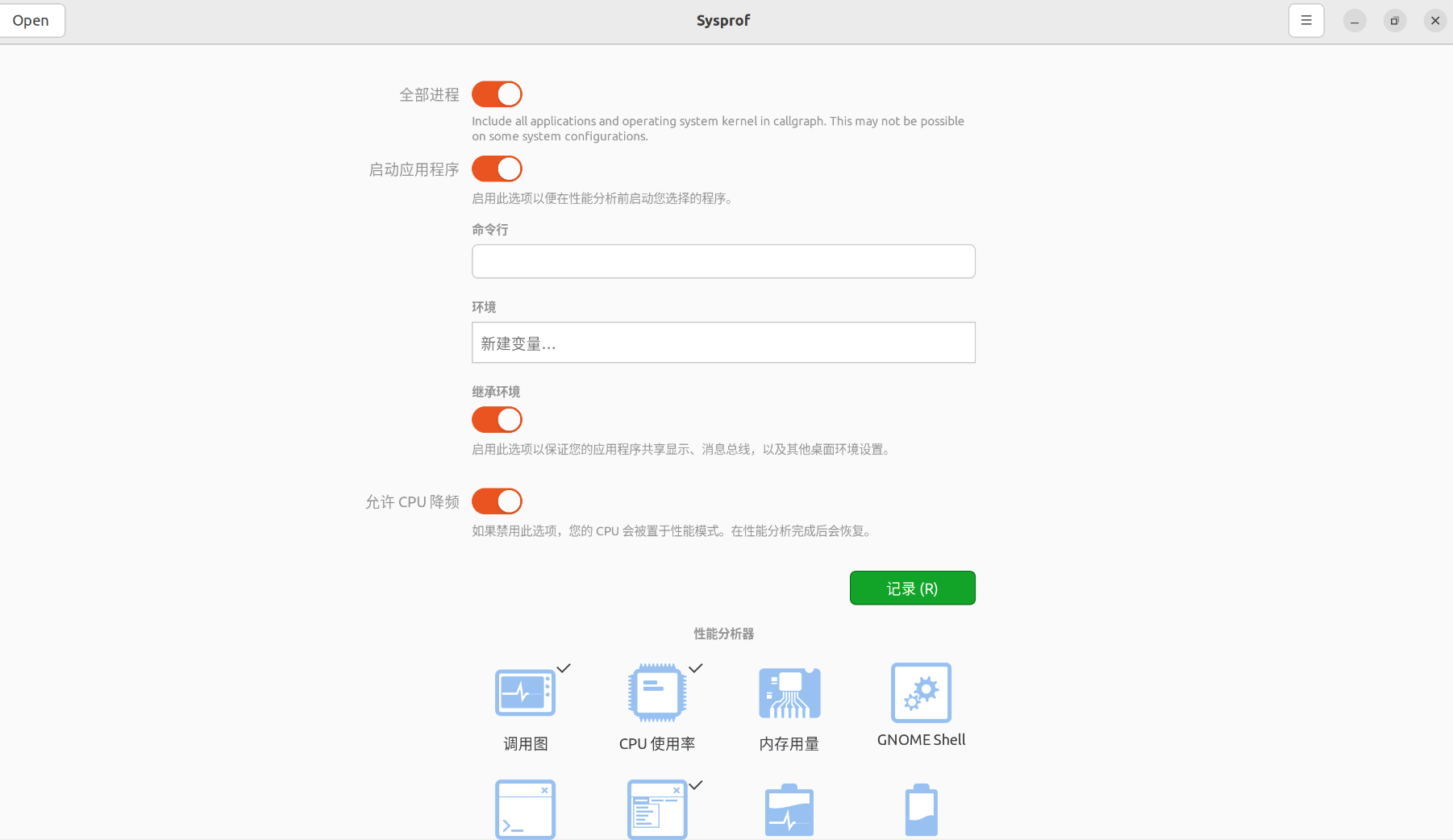The width and height of the screenshot is (1453, 840).
Task: Select the window with document list profiler icon
Action: click(x=657, y=809)
